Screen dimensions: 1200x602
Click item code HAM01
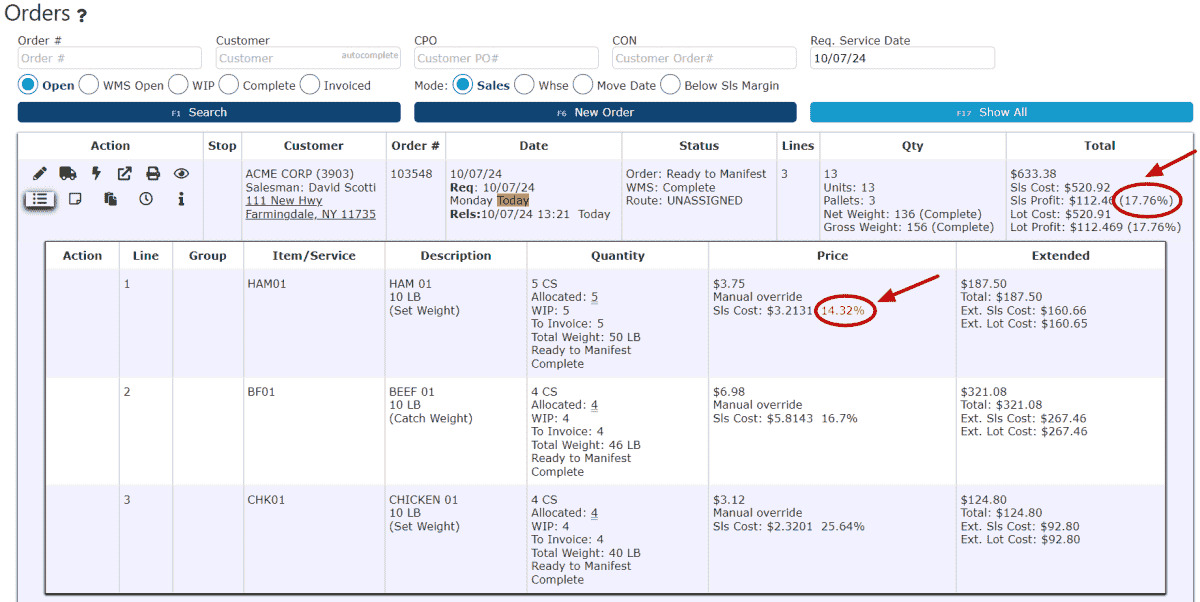point(267,284)
